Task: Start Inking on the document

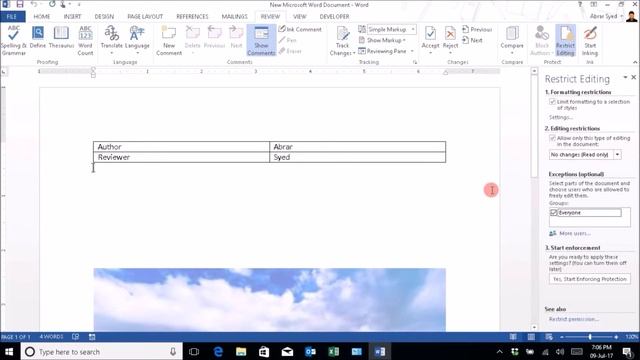Action: [590, 40]
